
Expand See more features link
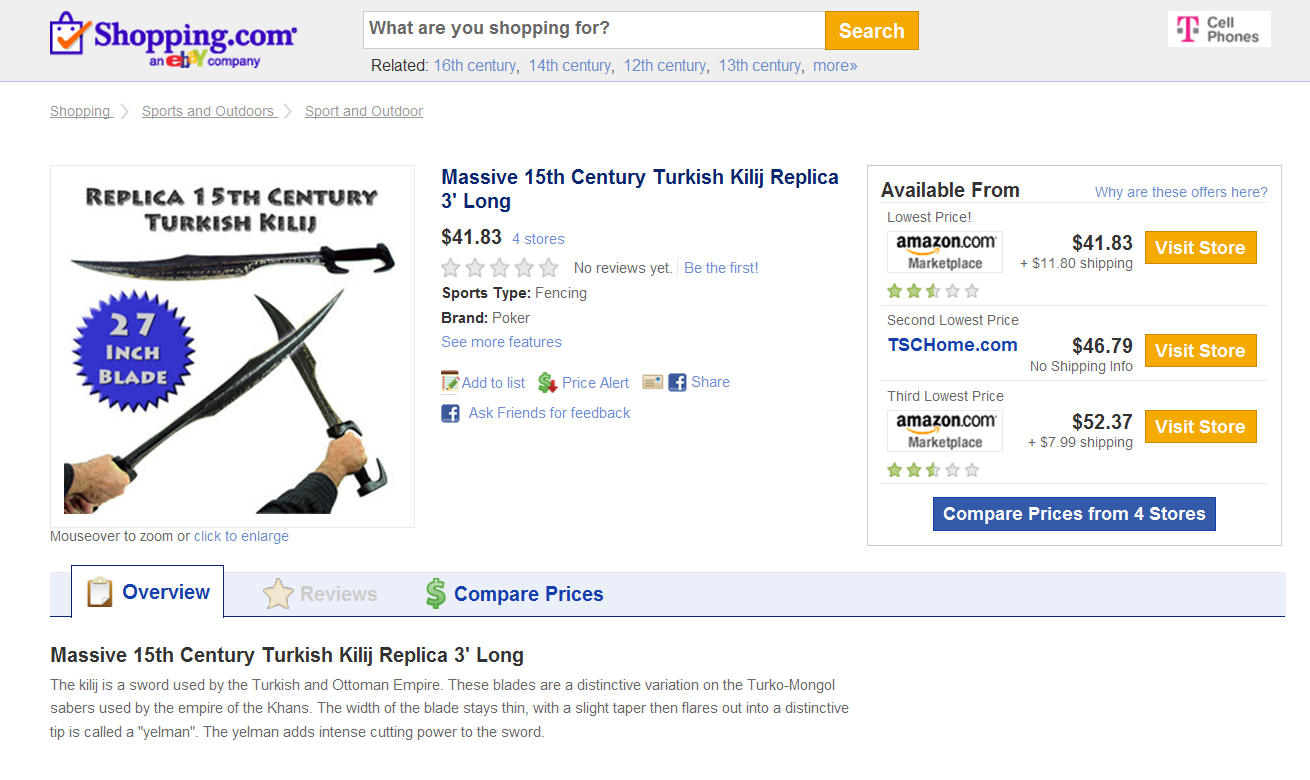coord(501,342)
